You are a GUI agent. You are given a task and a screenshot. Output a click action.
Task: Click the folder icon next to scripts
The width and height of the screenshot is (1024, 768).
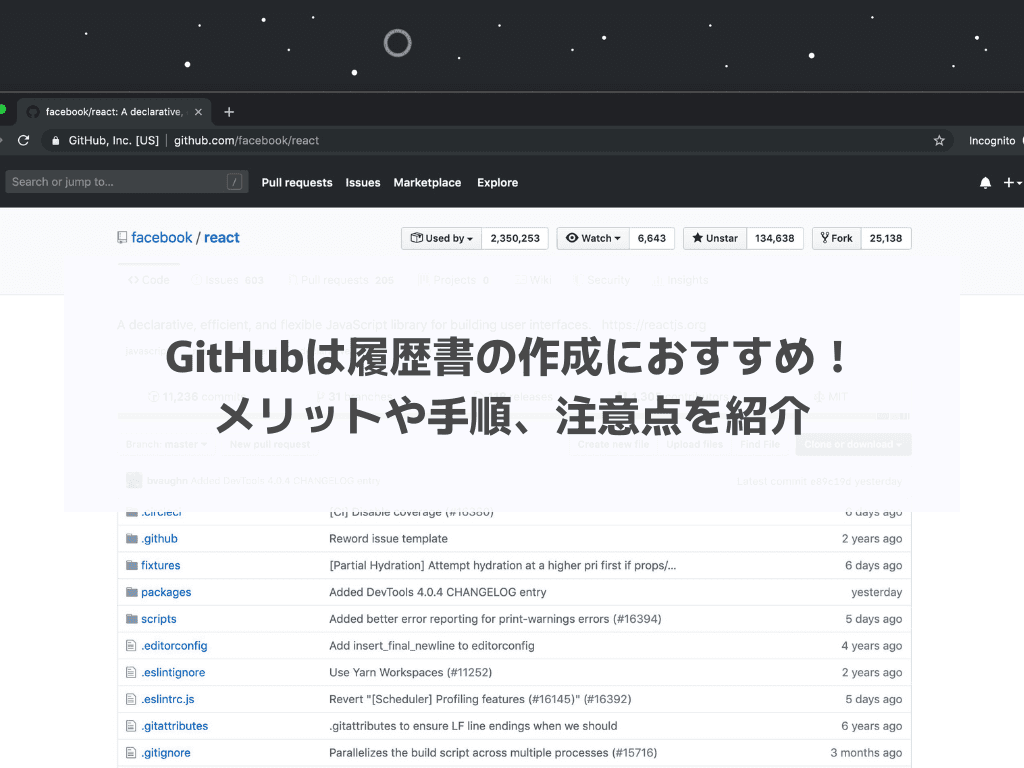click(x=132, y=618)
